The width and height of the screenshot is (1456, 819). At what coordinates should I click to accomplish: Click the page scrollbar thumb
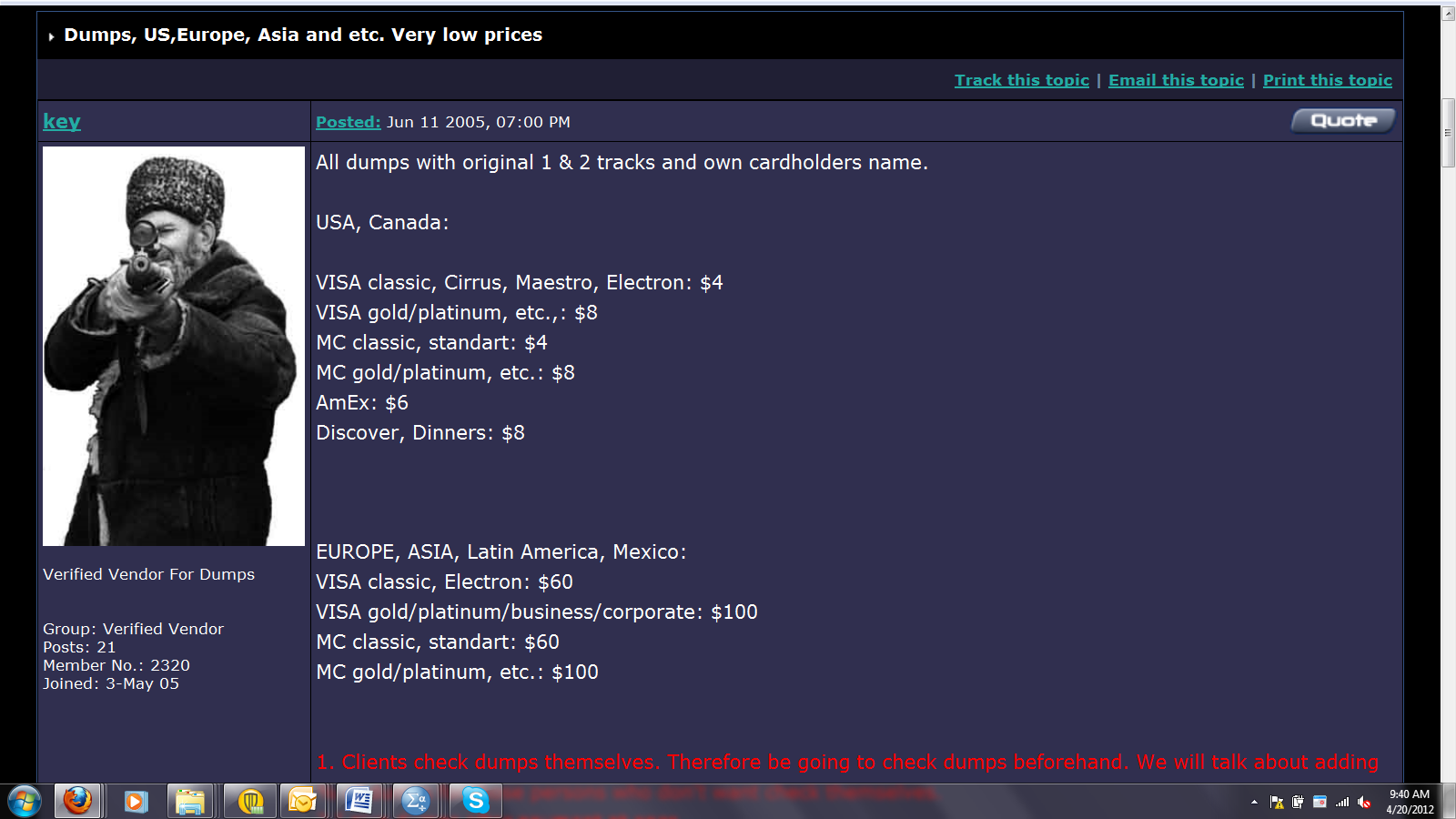click(1449, 133)
